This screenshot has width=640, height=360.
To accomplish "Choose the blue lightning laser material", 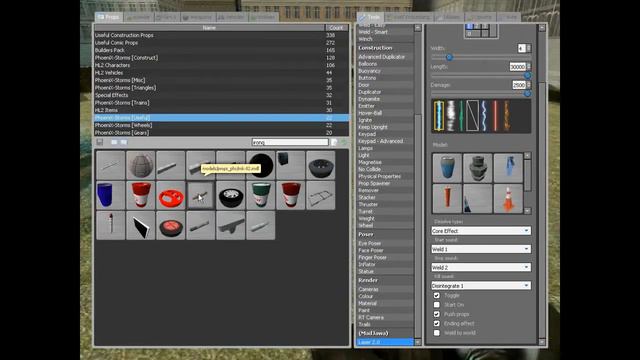I will [484, 116].
